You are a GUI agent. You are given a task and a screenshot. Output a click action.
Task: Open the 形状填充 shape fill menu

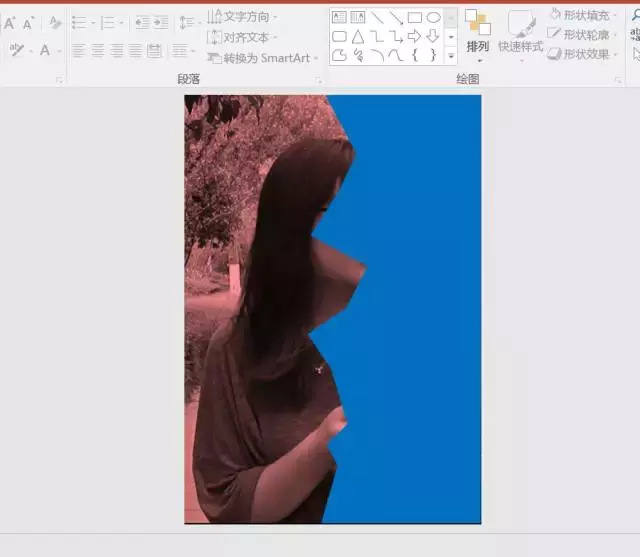[x=583, y=16]
